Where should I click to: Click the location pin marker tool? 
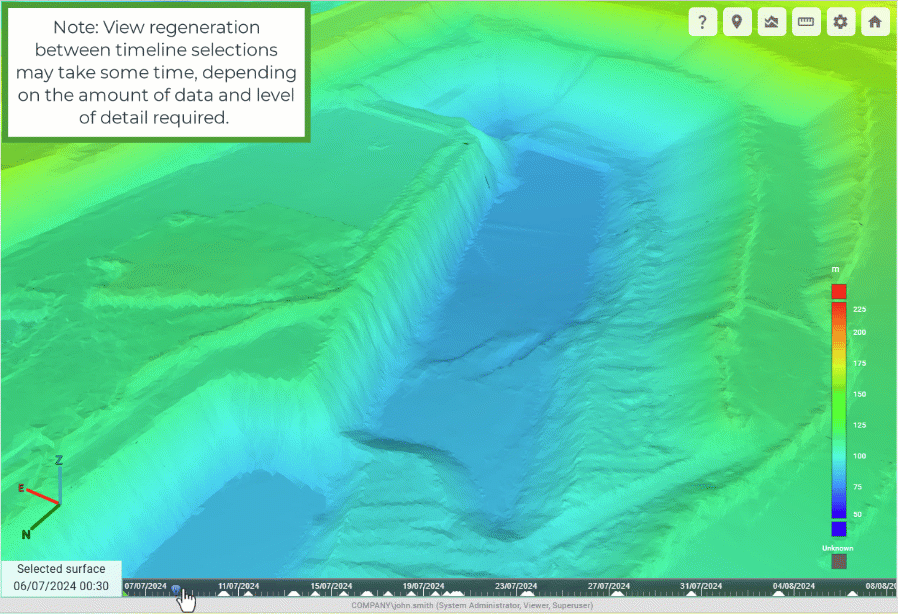pos(737,22)
